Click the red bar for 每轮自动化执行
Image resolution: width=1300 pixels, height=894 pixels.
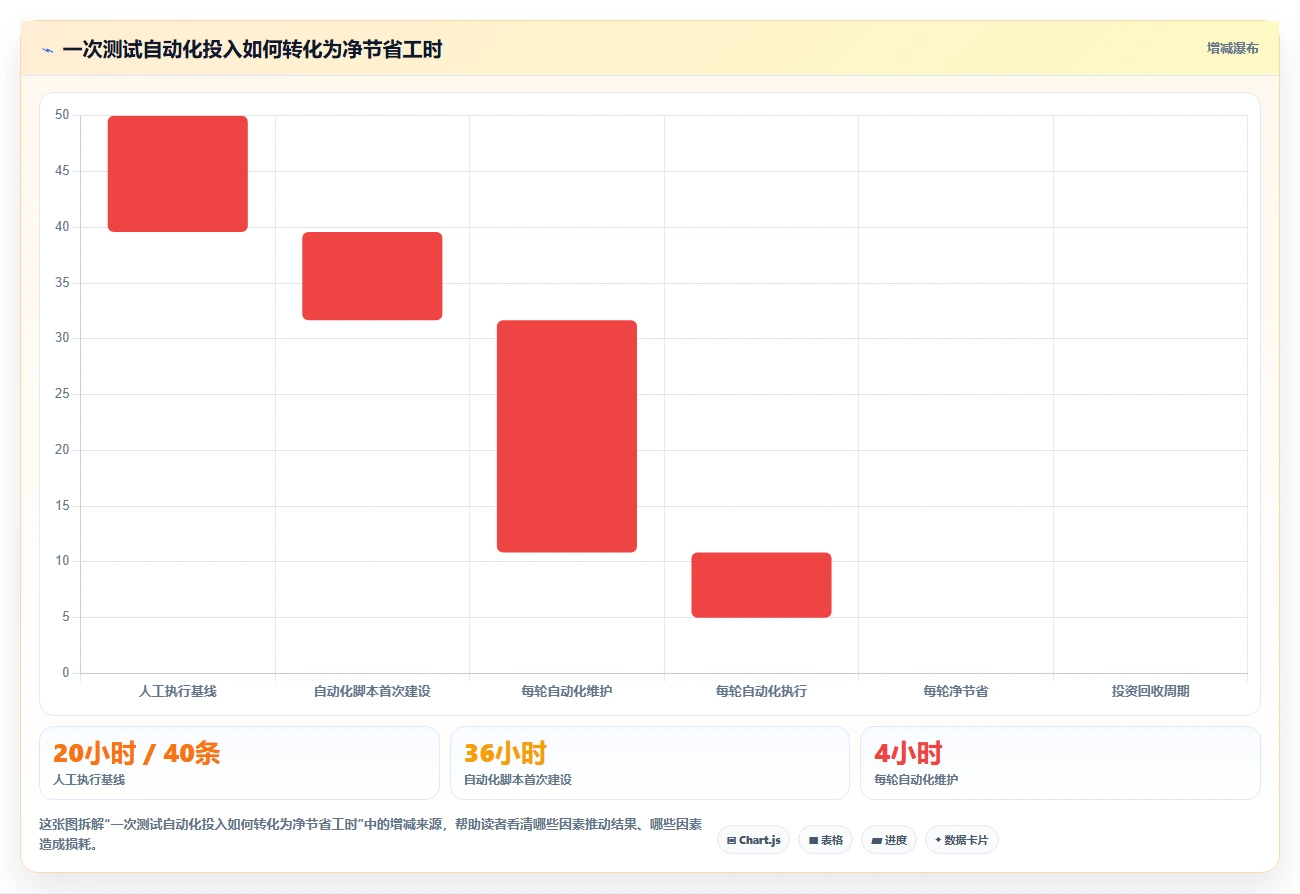click(761, 585)
